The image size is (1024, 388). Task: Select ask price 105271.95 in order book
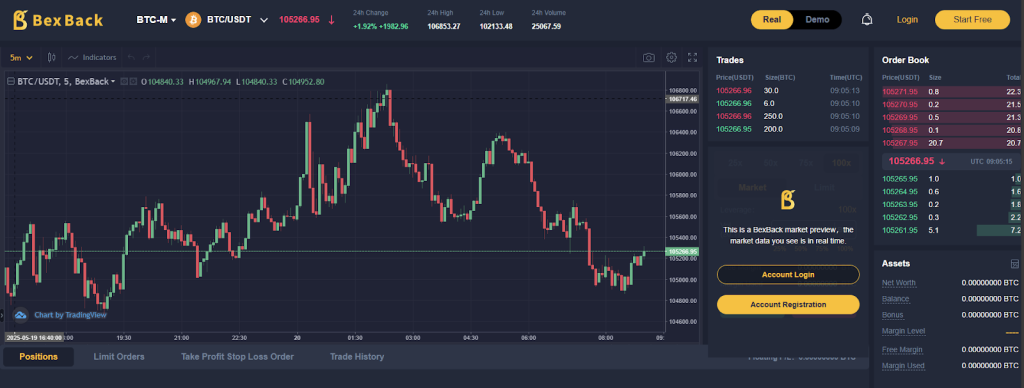click(899, 91)
